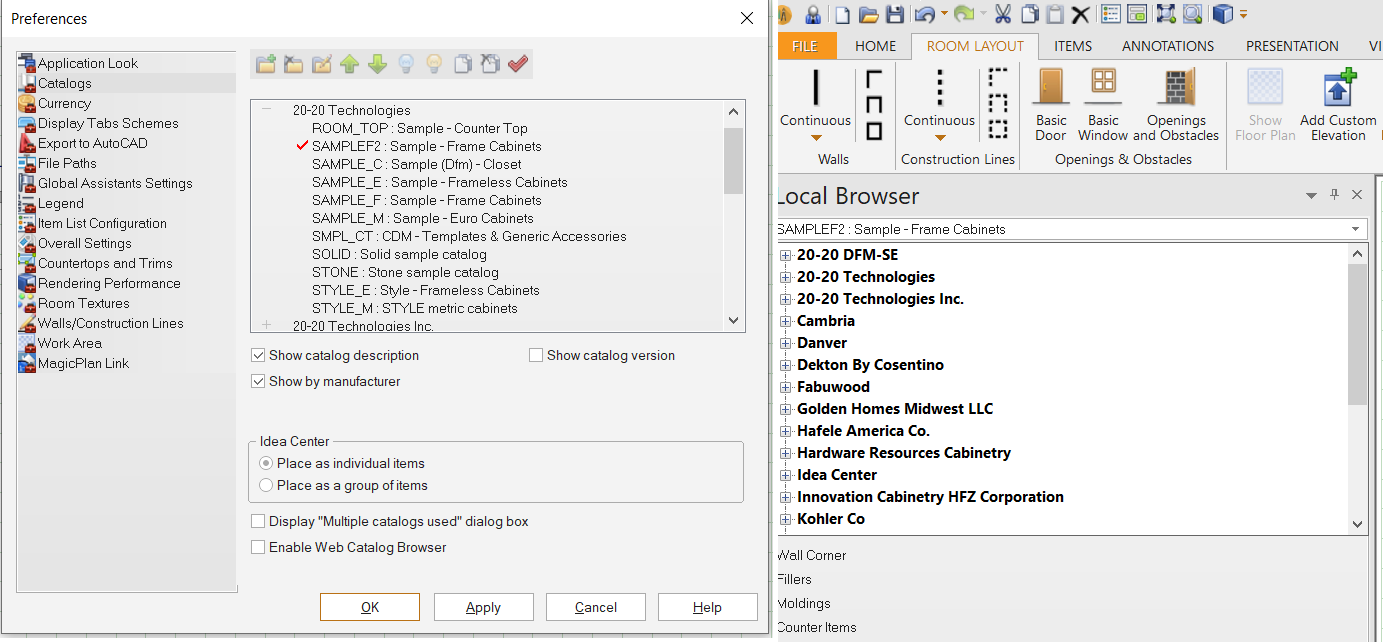
Task: Click the Local Browser tree scrollbar thumb
Action: [x=1357, y=335]
